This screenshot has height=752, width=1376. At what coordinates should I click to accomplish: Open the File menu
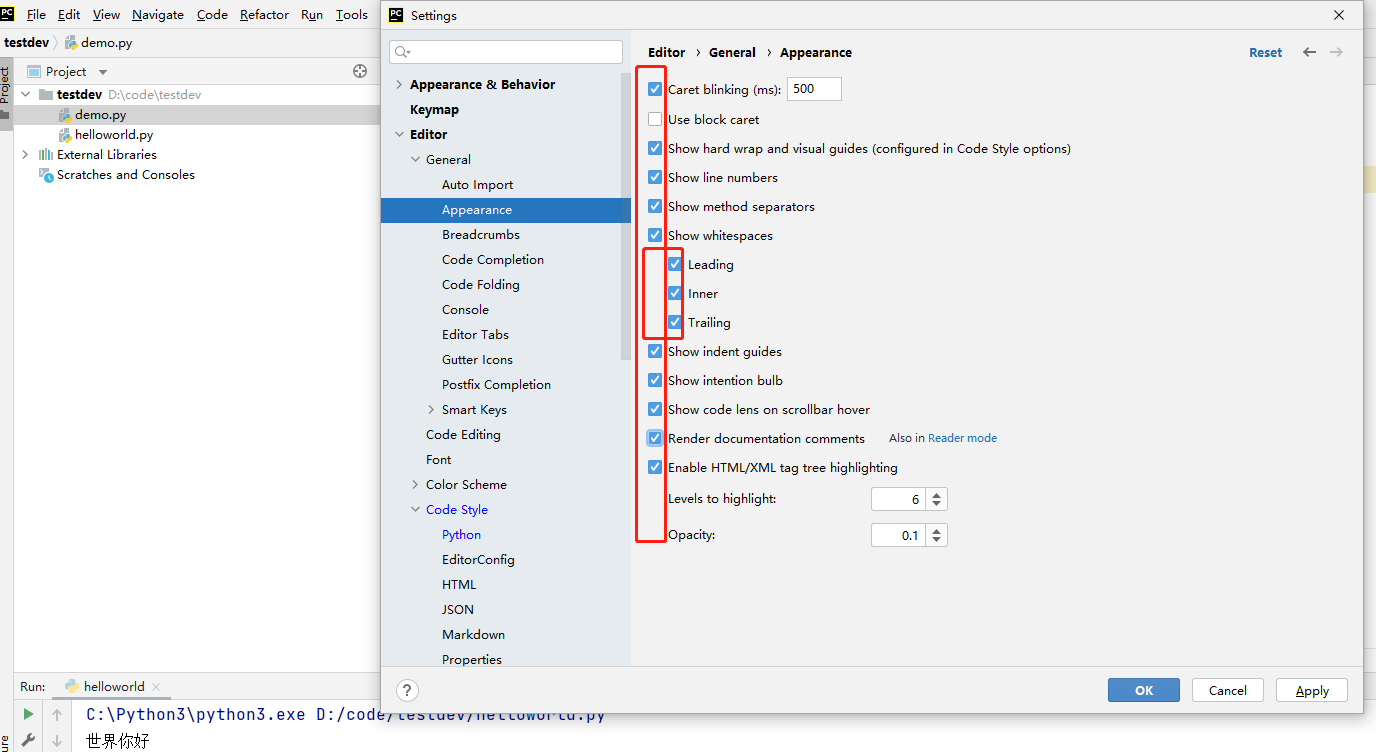(36, 15)
